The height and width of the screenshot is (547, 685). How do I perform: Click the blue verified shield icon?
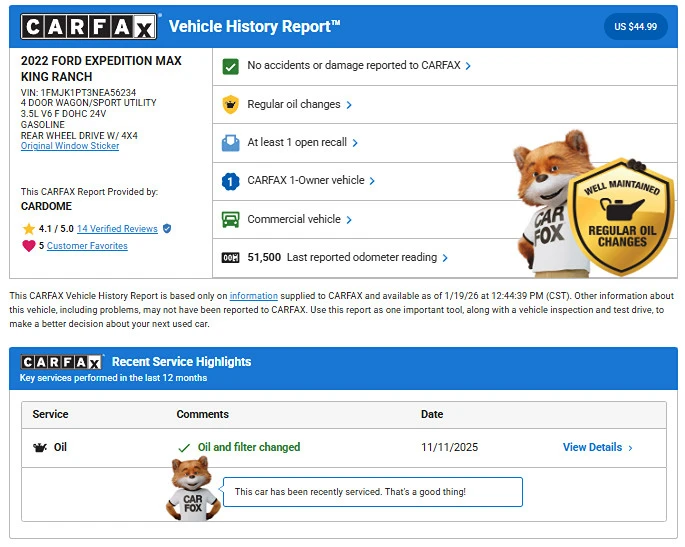tap(167, 228)
